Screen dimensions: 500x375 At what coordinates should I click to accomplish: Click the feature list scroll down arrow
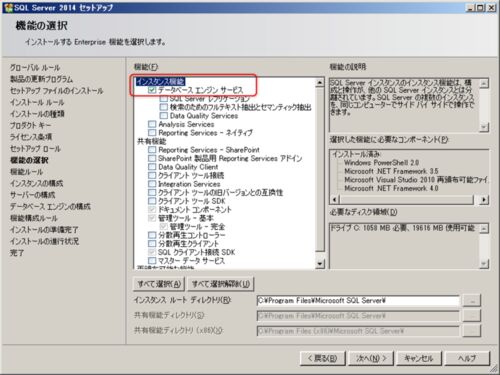click(x=320, y=264)
